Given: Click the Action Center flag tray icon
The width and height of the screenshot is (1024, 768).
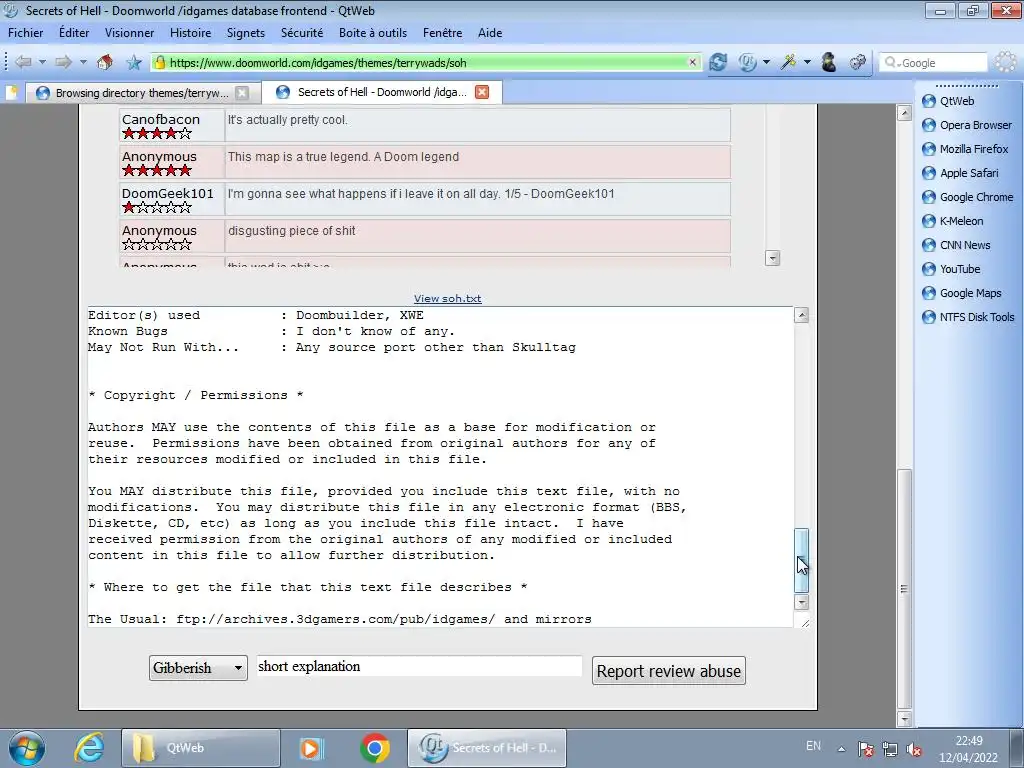Looking at the screenshot, I should pos(865,749).
